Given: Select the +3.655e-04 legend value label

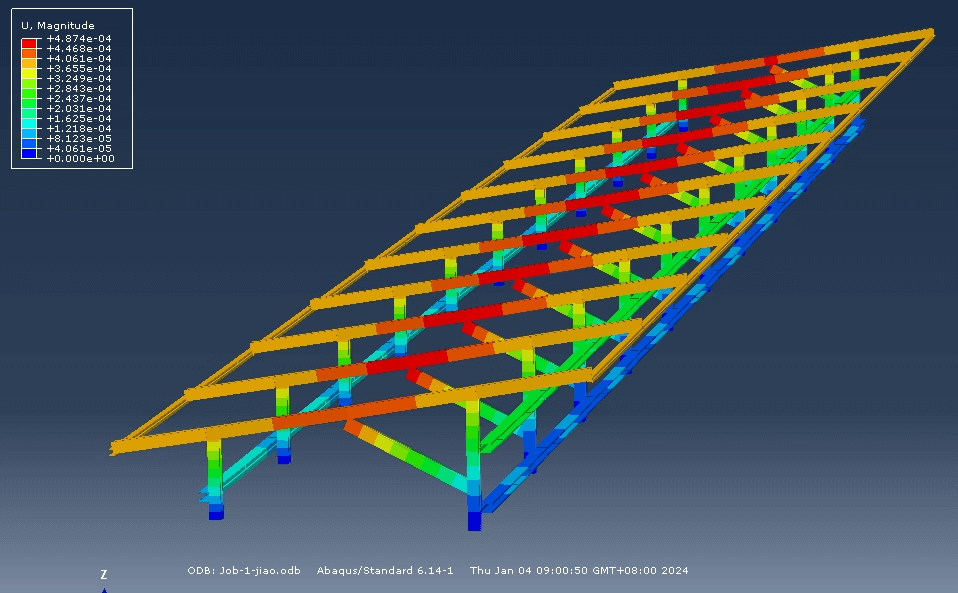Looking at the screenshot, I should click(79, 68).
